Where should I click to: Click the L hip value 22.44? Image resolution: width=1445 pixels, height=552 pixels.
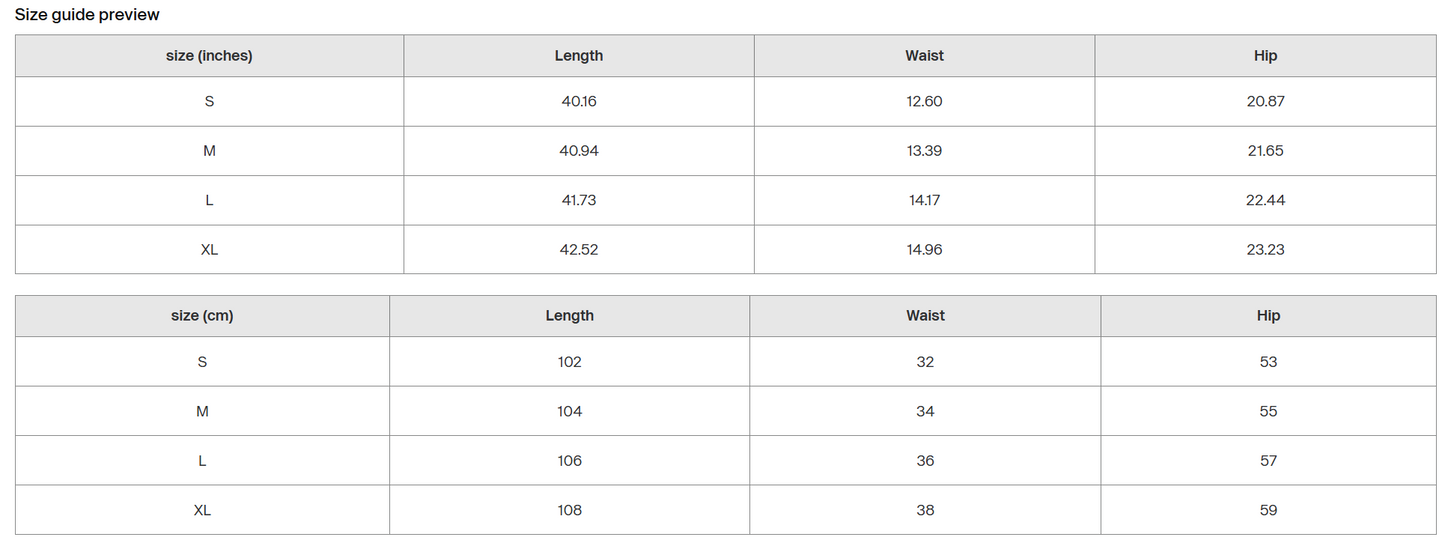click(x=1265, y=200)
